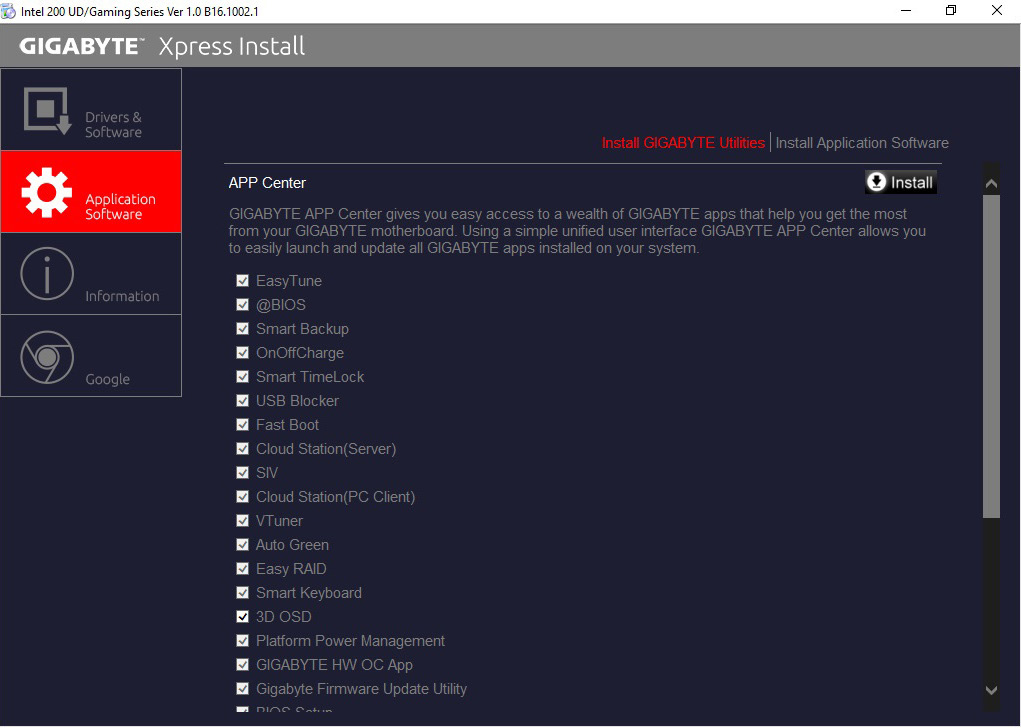1021x728 pixels.
Task: Click the scrollbar down arrow
Action: [990, 689]
